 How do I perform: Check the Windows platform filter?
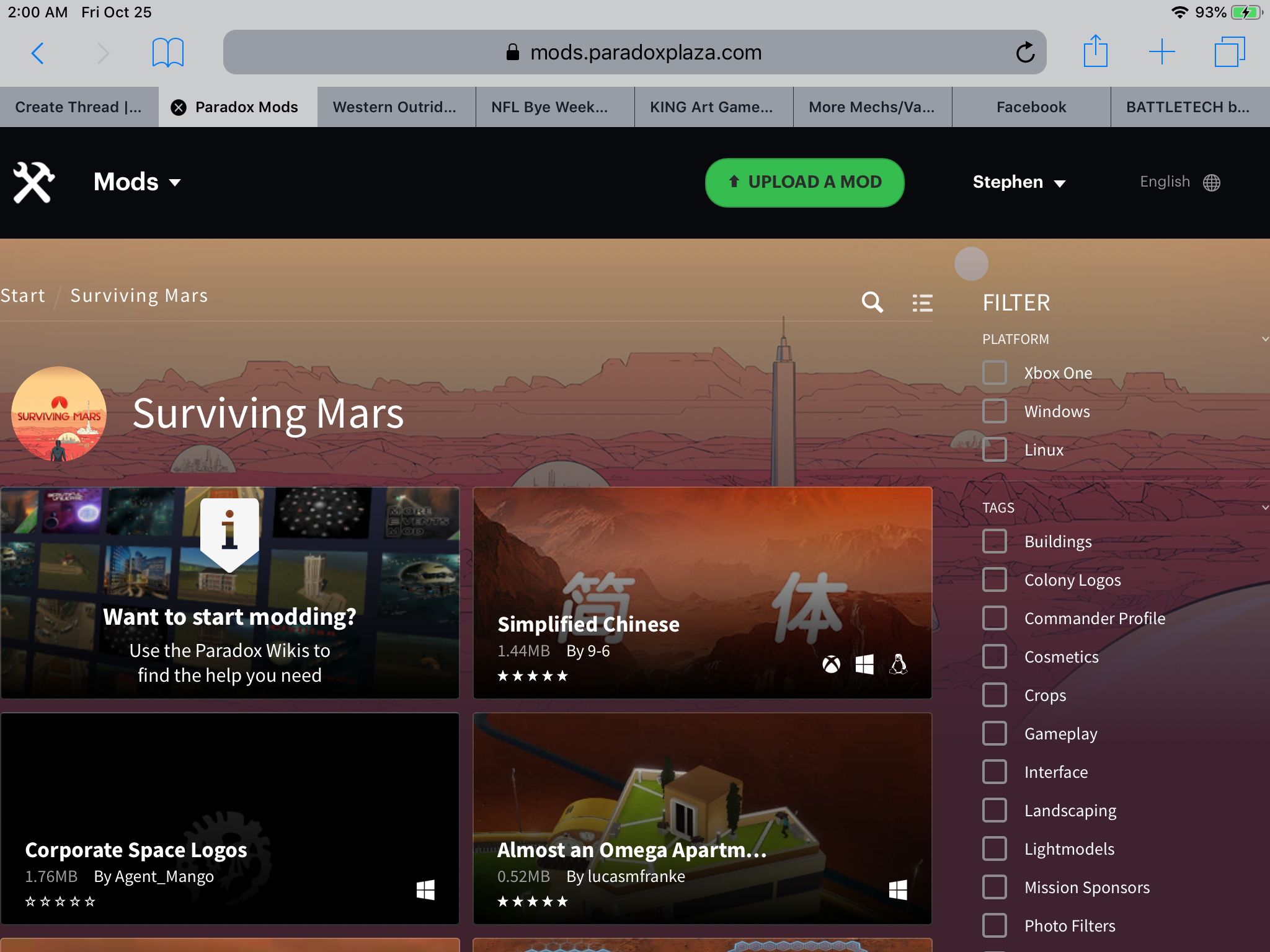coord(995,412)
